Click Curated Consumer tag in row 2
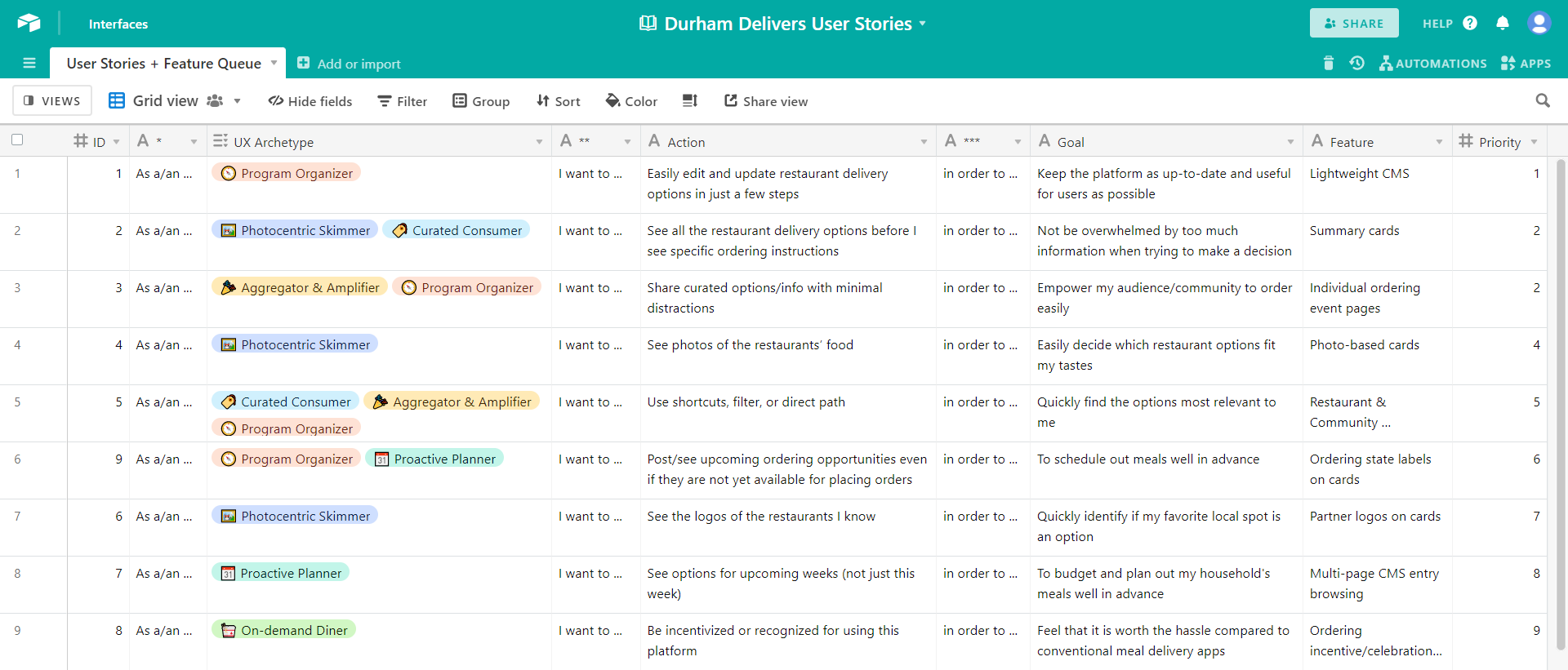The image size is (1568, 670). [x=457, y=230]
